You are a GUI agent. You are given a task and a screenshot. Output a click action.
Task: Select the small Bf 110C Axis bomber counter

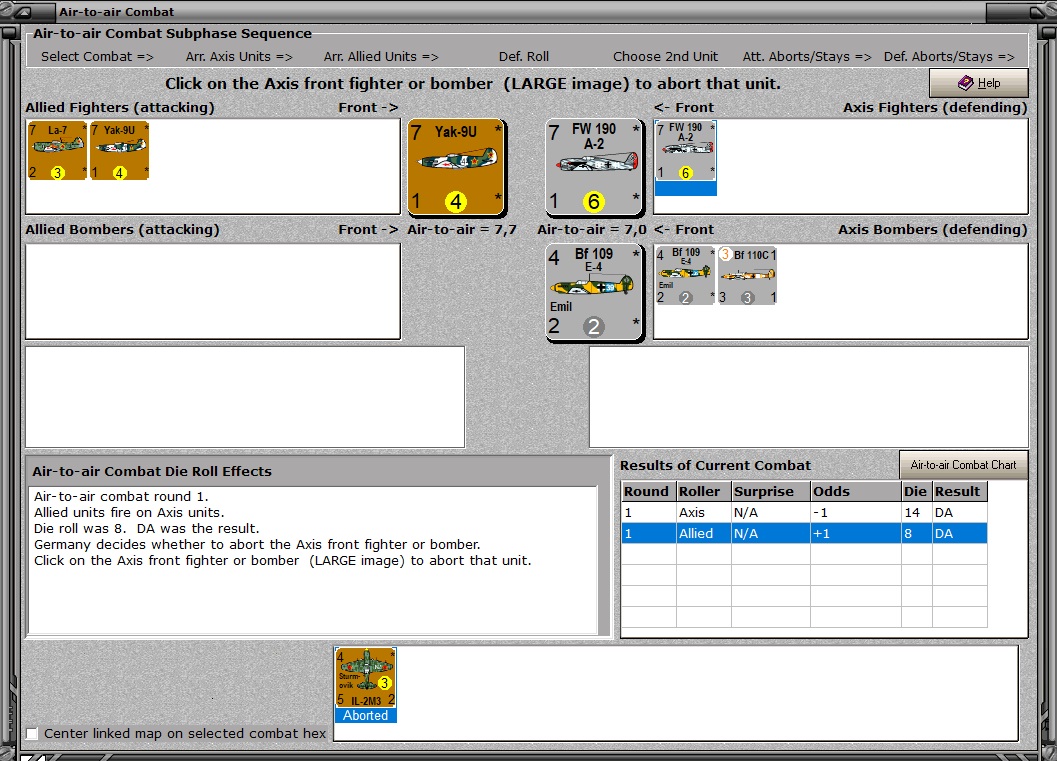(747, 276)
